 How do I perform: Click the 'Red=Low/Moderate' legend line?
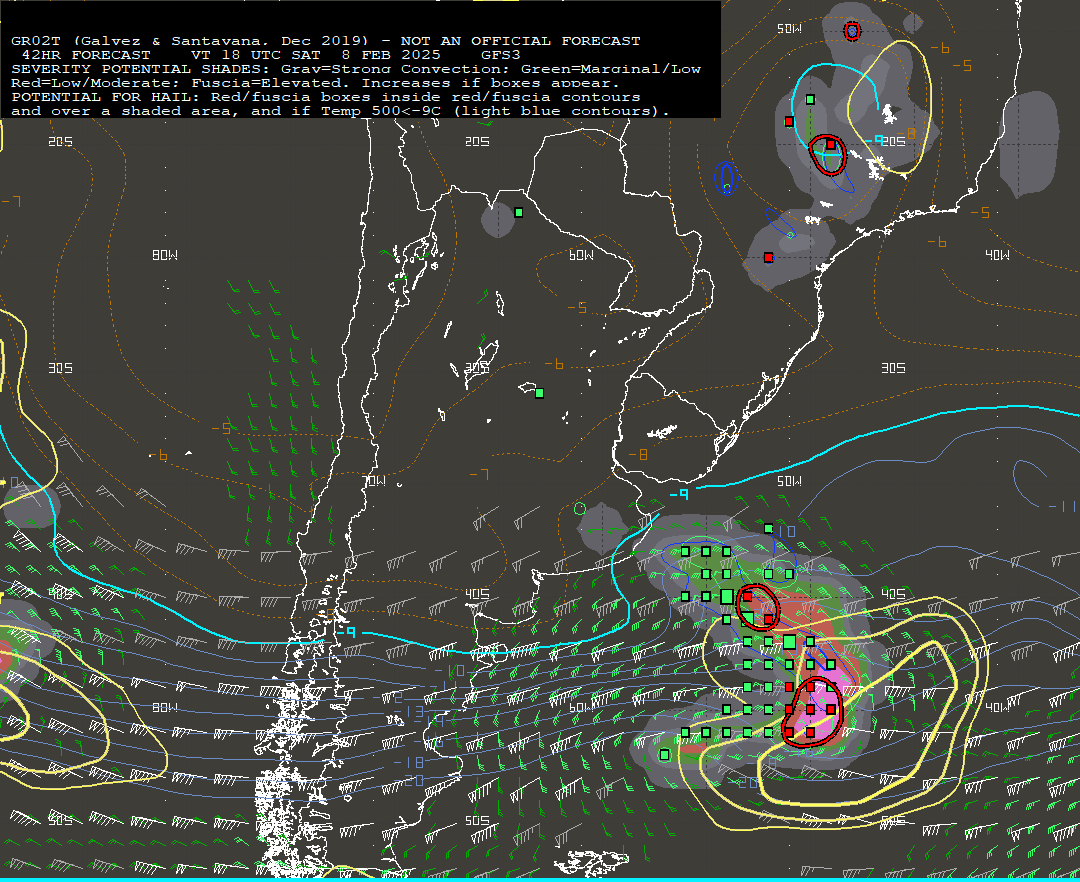coord(315,83)
